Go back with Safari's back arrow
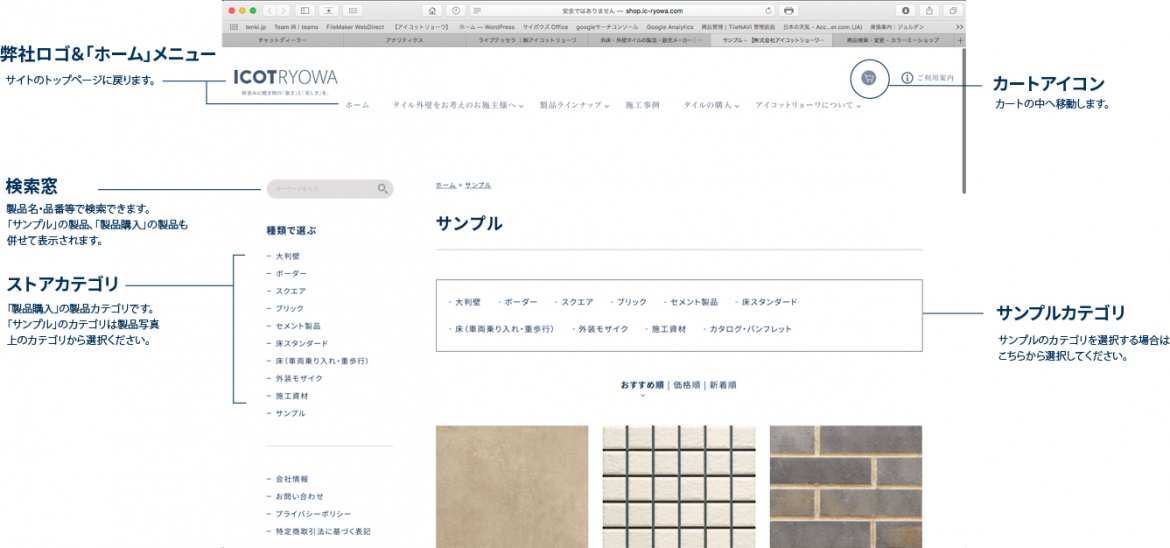The height and width of the screenshot is (548, 1170). 270,11
